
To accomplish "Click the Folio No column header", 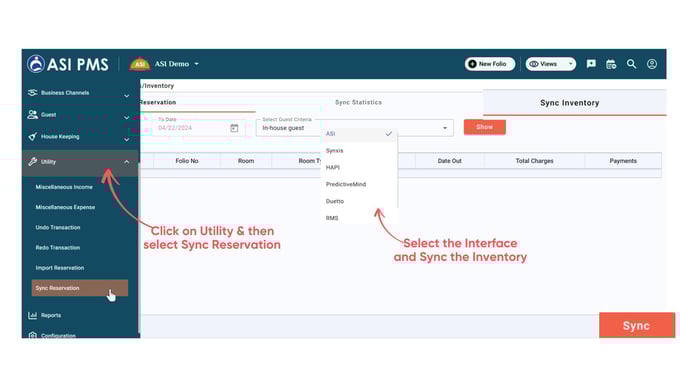I will click(x=187, y=161).
